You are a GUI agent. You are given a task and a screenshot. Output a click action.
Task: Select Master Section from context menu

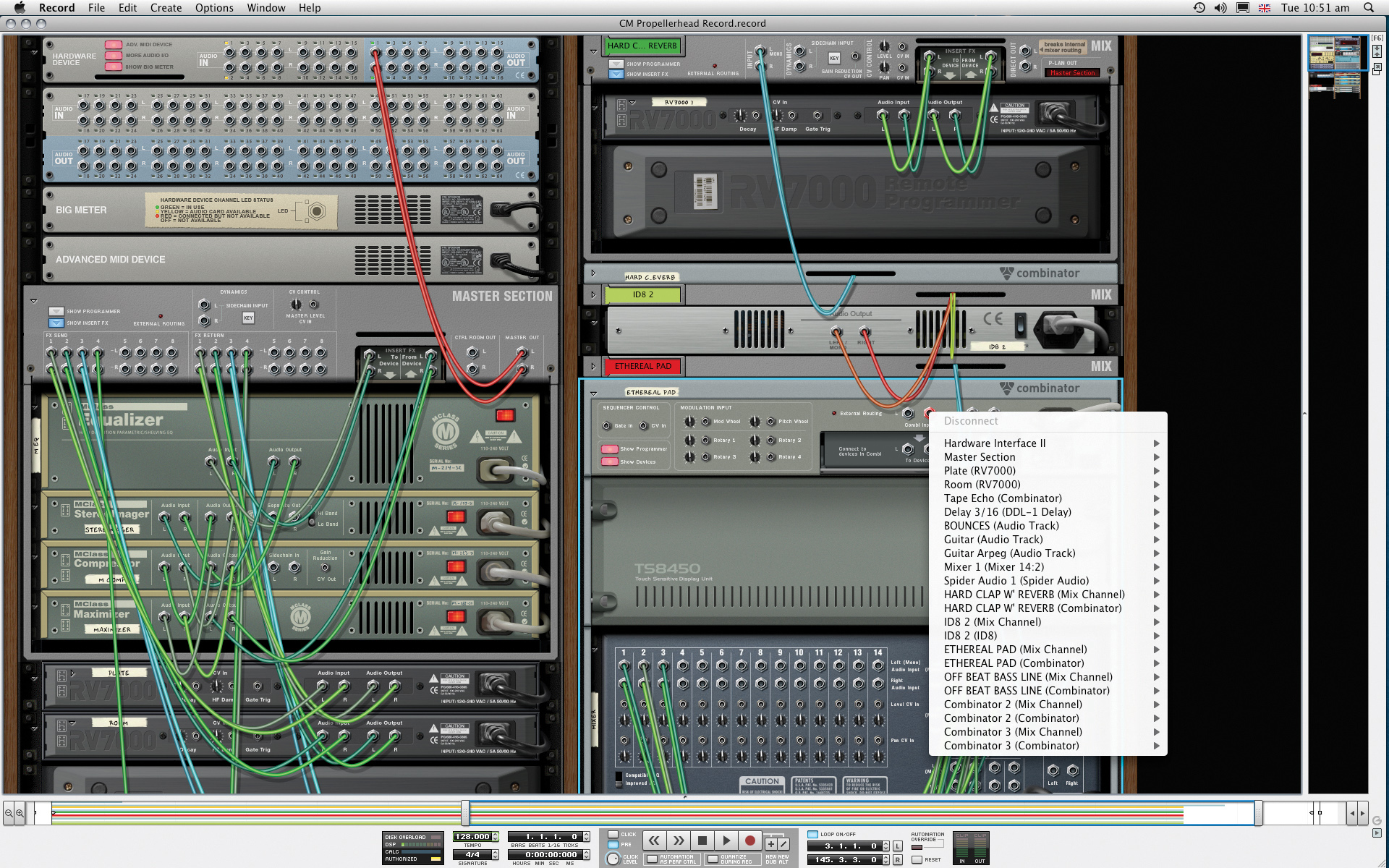point(1048,457)
